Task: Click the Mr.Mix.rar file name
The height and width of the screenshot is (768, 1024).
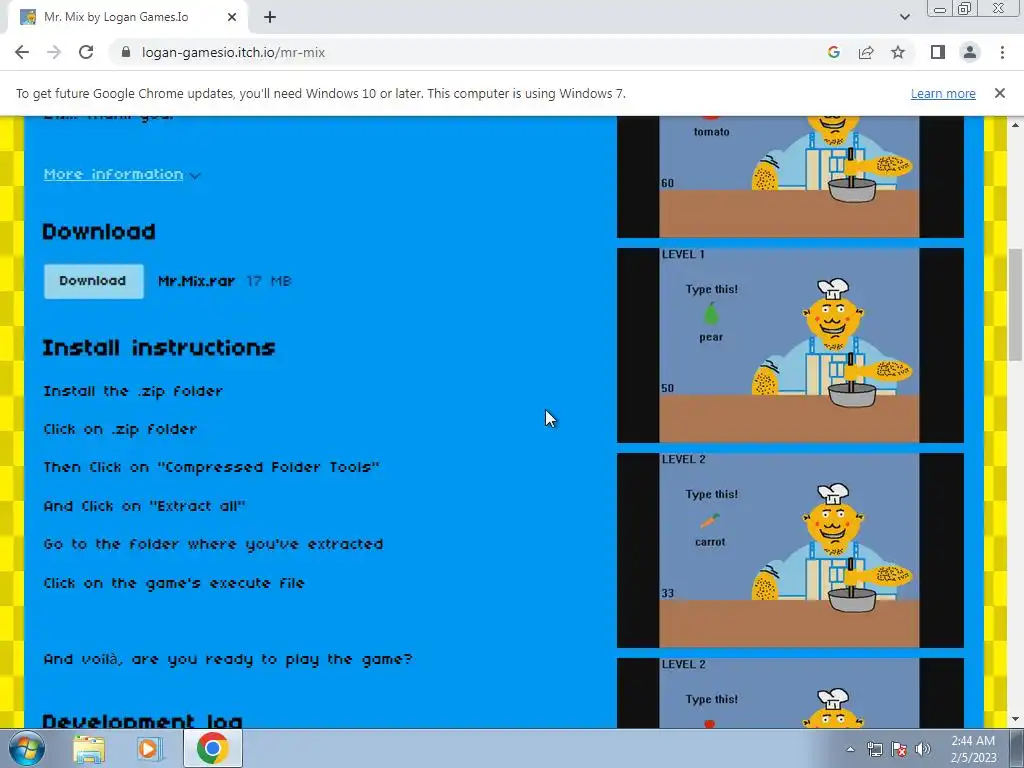Action: point(196,281)
